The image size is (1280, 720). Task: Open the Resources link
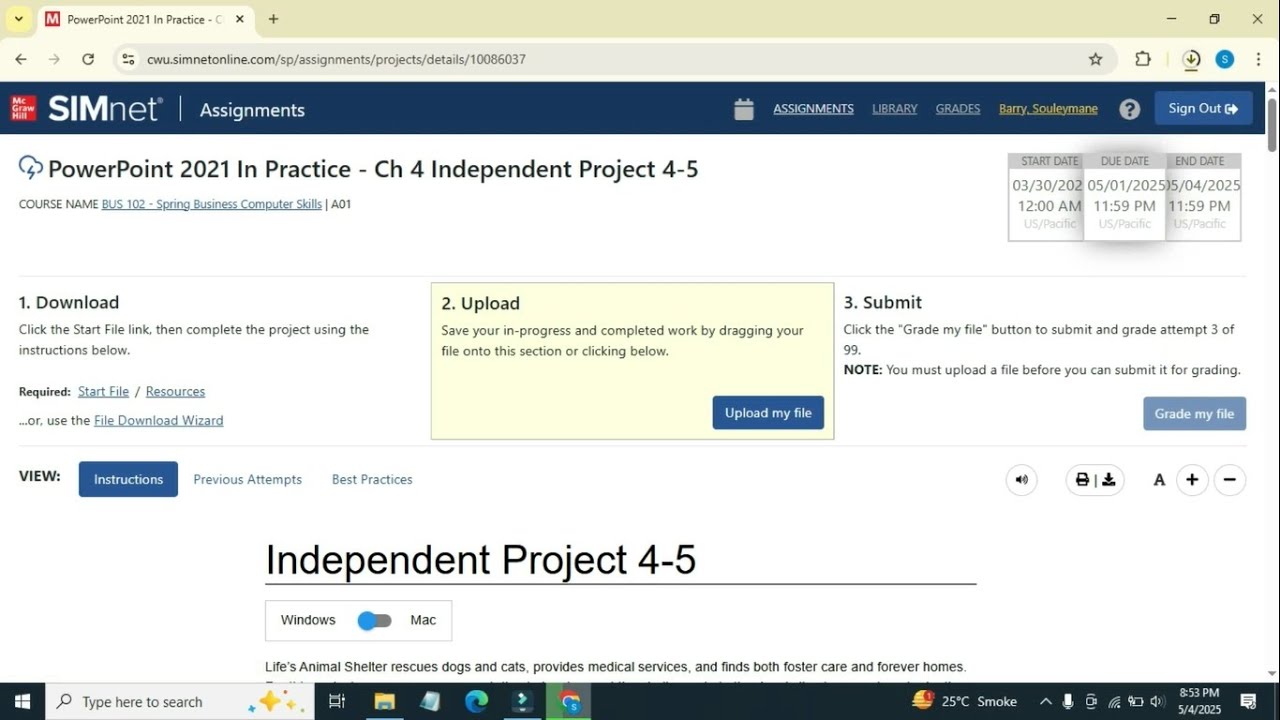click(175, 391)
